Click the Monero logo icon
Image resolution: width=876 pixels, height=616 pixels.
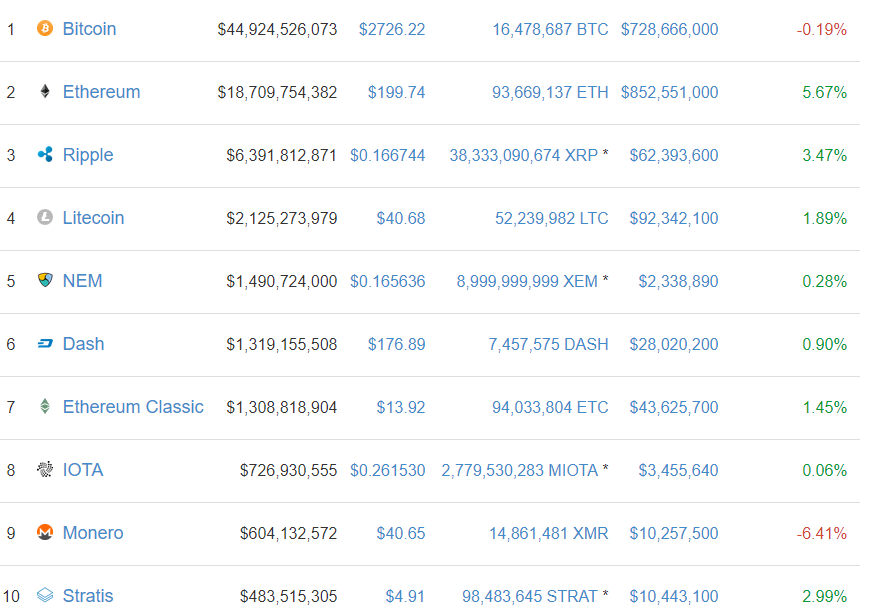coord(45,532)
